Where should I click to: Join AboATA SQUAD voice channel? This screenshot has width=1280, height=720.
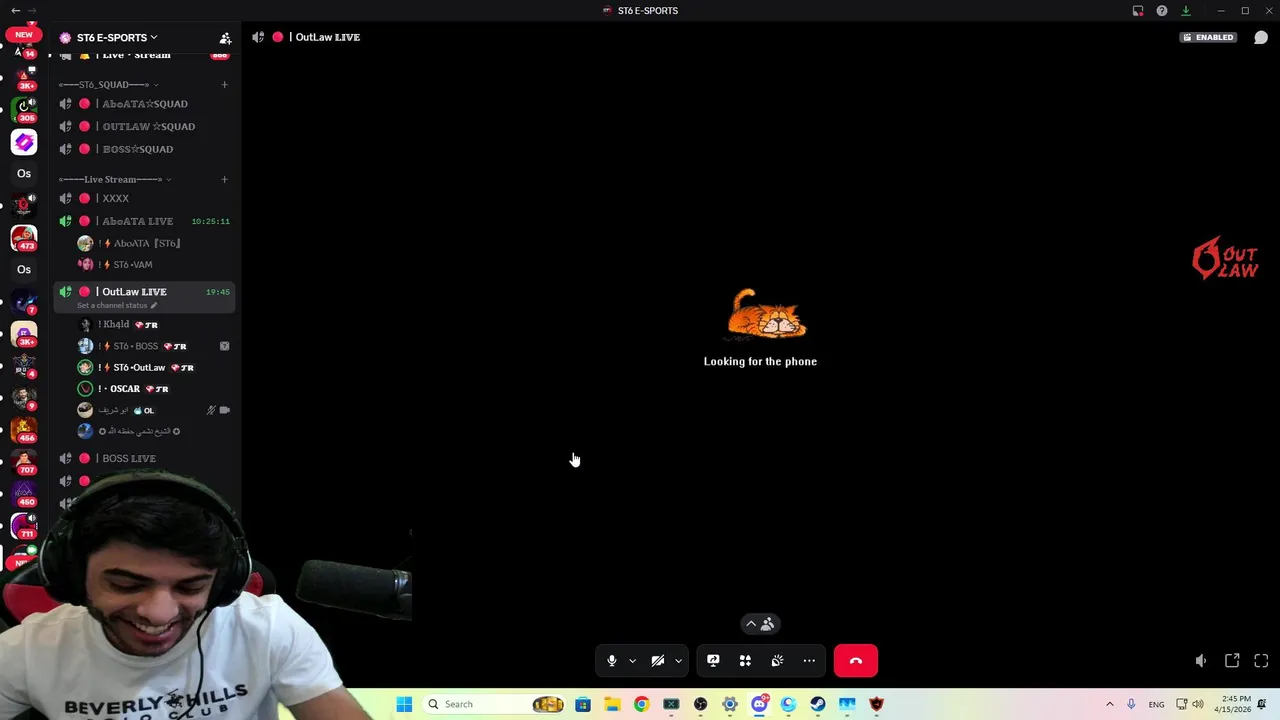point(144,104)
